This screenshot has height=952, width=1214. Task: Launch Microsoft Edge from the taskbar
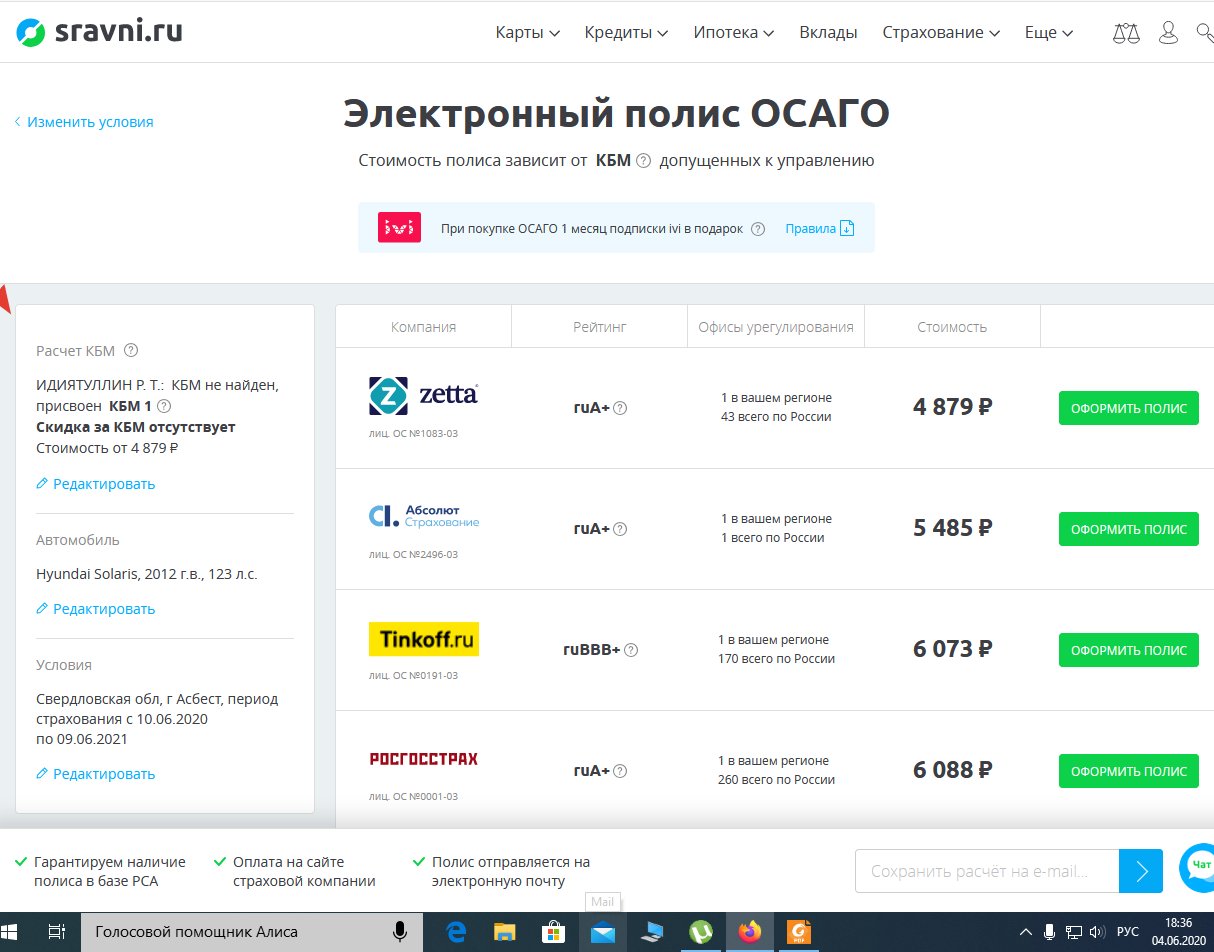456,932
